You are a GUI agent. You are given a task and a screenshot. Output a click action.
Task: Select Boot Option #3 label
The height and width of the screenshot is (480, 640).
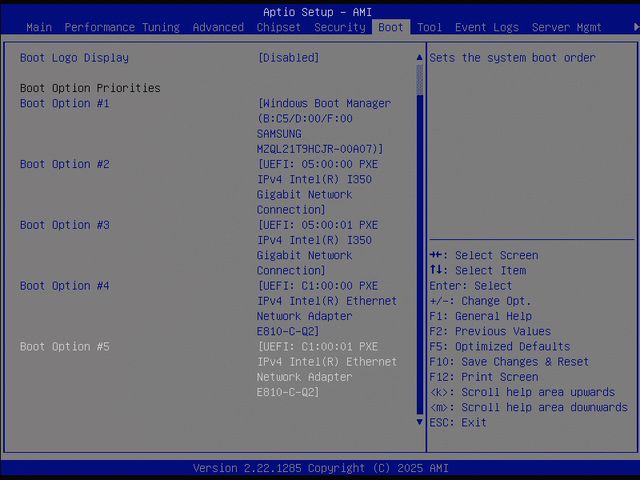(64, 225)
